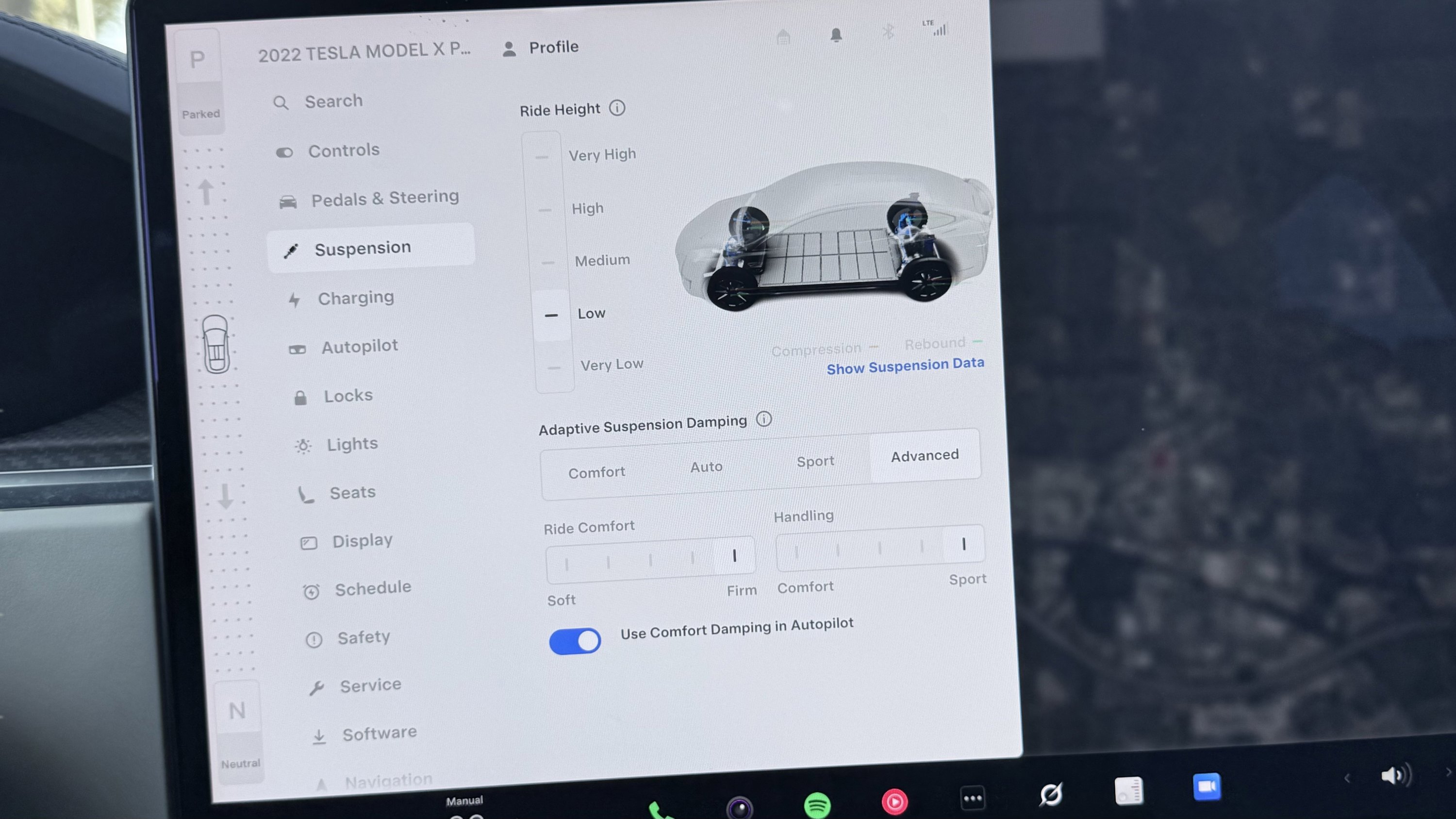Select Very Low ride height
The height and width of the screenshot is (819, 1456).
[554, 368]
